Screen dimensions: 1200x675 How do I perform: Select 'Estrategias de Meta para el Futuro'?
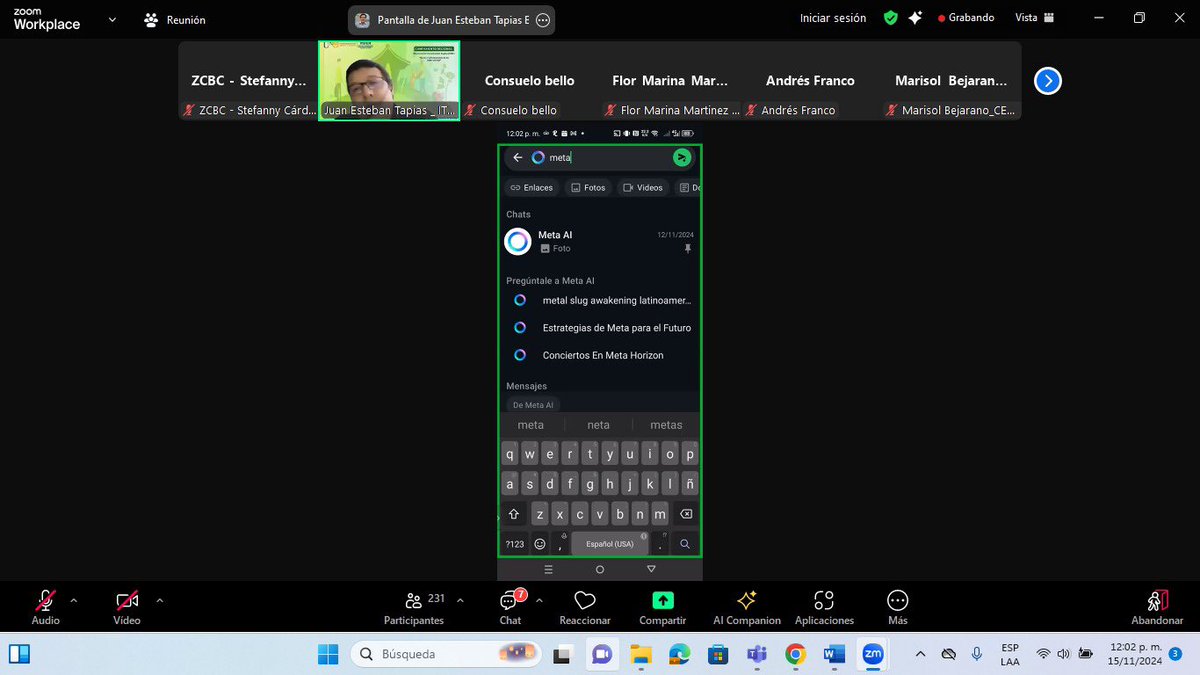(x=600, y=327)
